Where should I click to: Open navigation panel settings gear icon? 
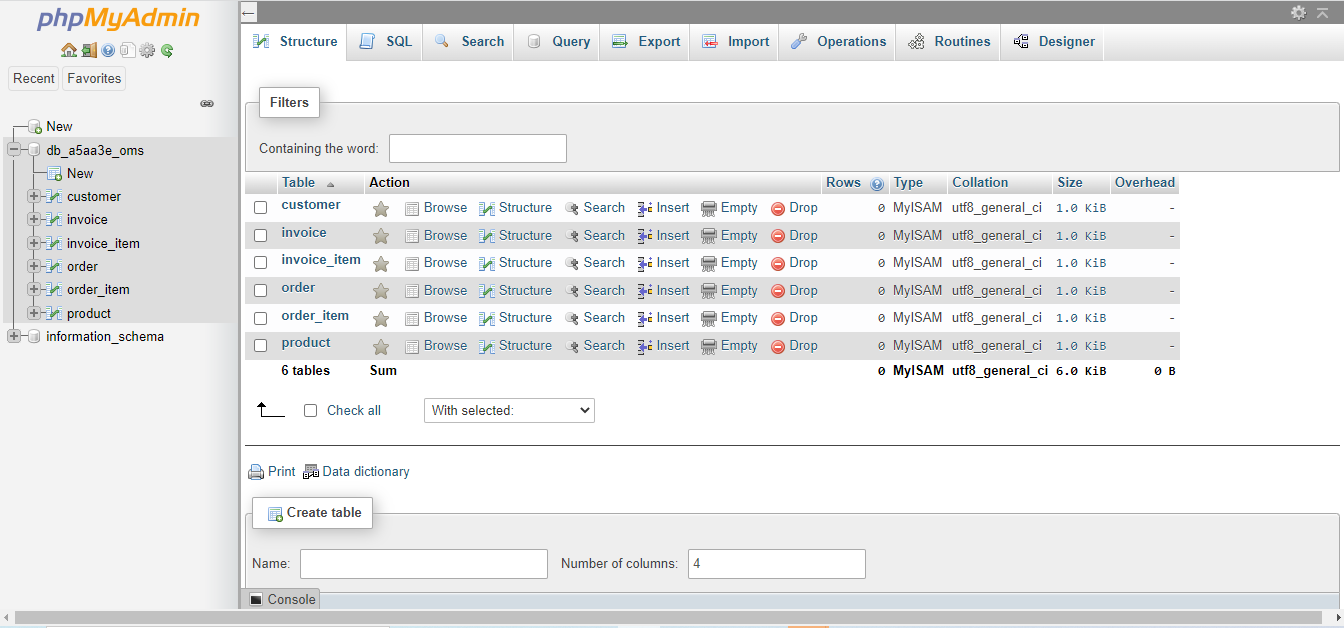click(x=147, y=50)
